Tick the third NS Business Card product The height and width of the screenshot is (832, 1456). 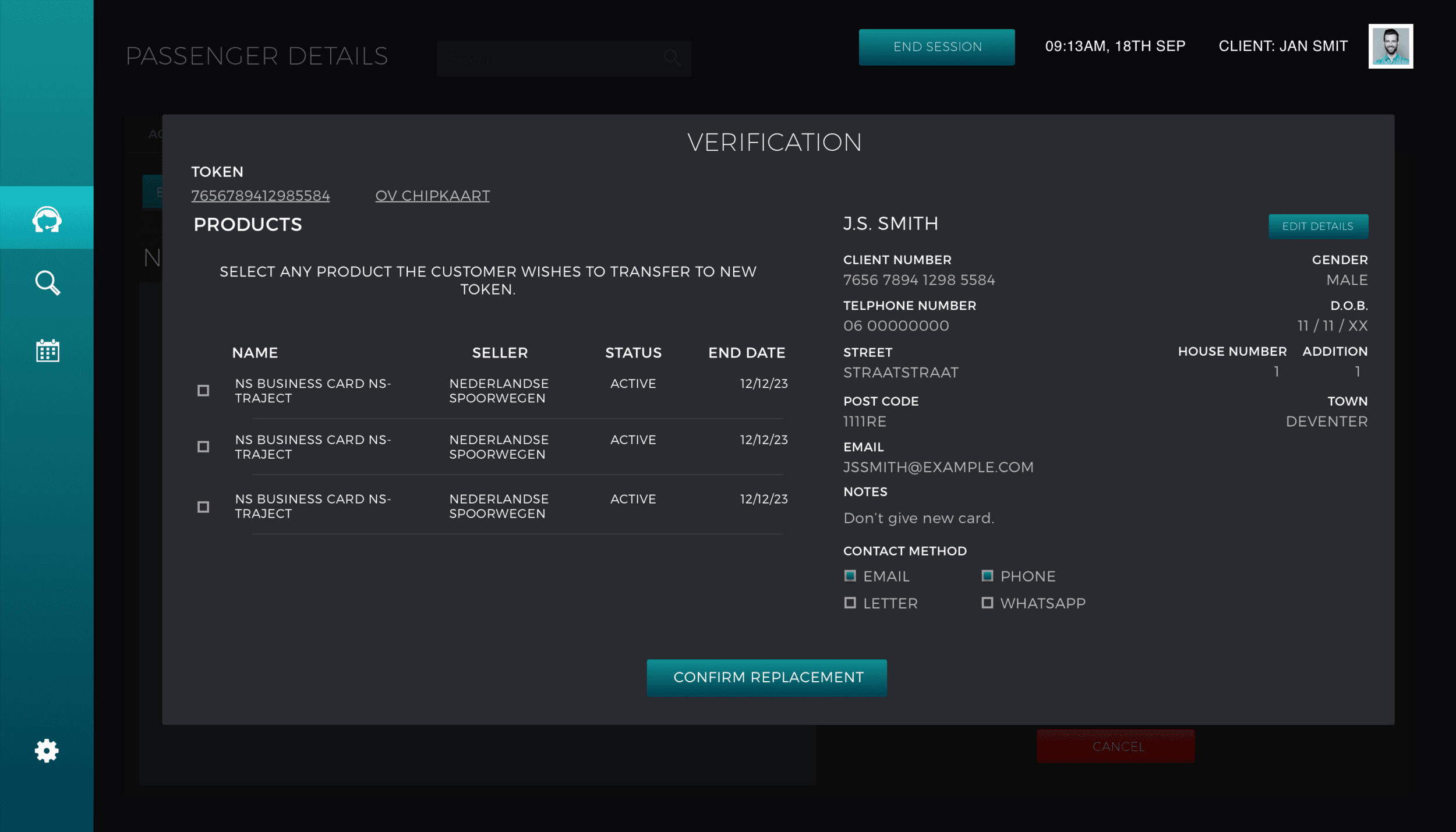203,507
